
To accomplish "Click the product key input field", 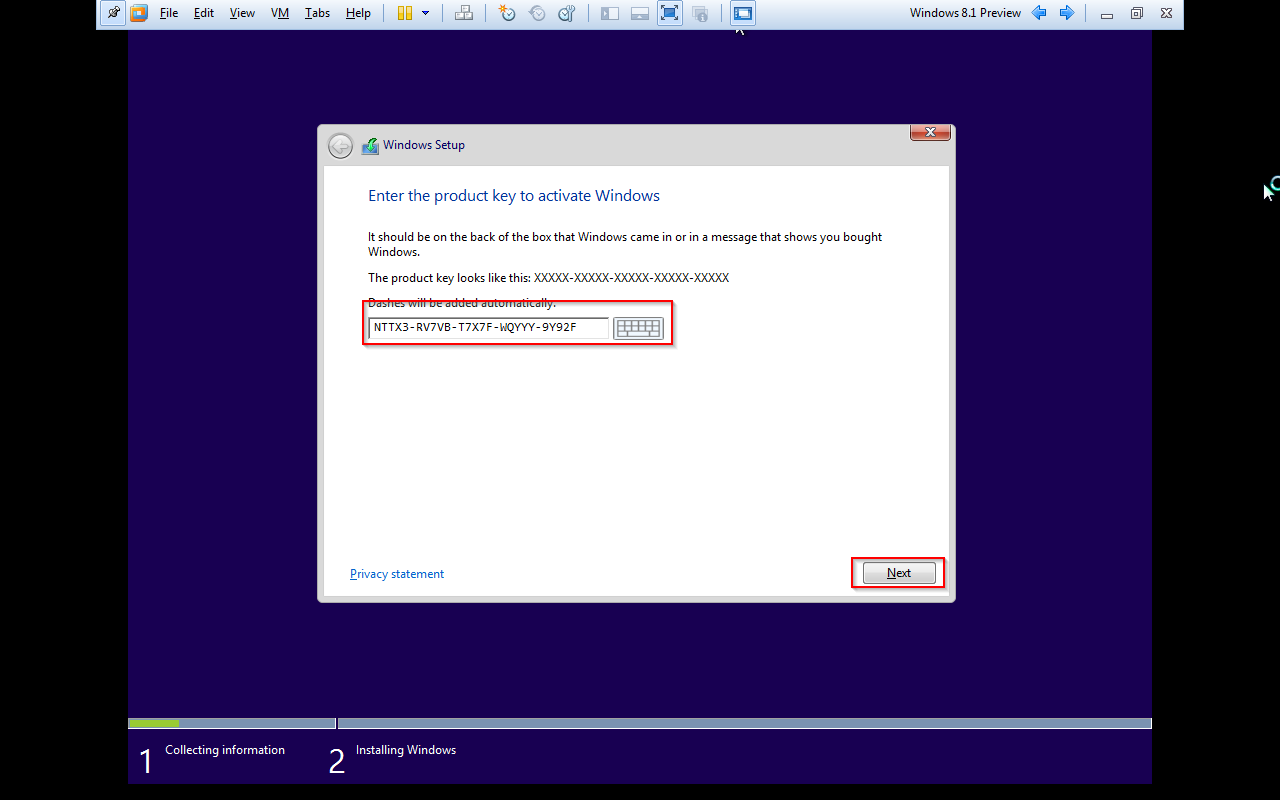I will click(488, 327).
